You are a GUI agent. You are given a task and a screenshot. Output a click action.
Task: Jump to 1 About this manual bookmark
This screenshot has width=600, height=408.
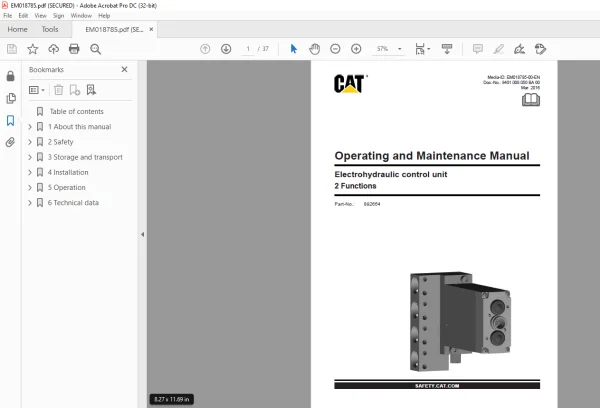click(x=80, y=127)
